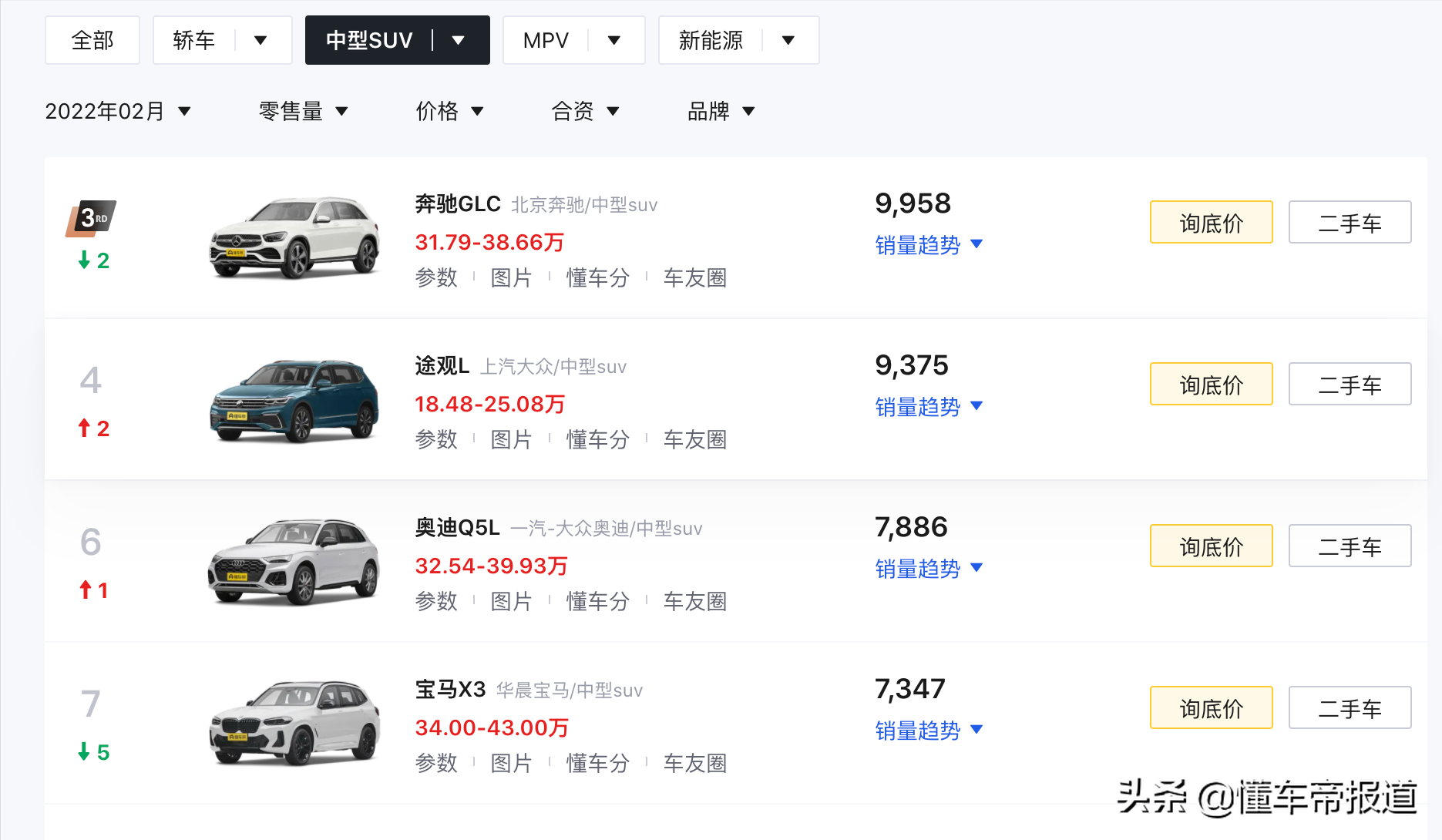This screenshot has height=840, width=1442.
Task: Click 二手车 for 途观L
Action: [1350, 384]
